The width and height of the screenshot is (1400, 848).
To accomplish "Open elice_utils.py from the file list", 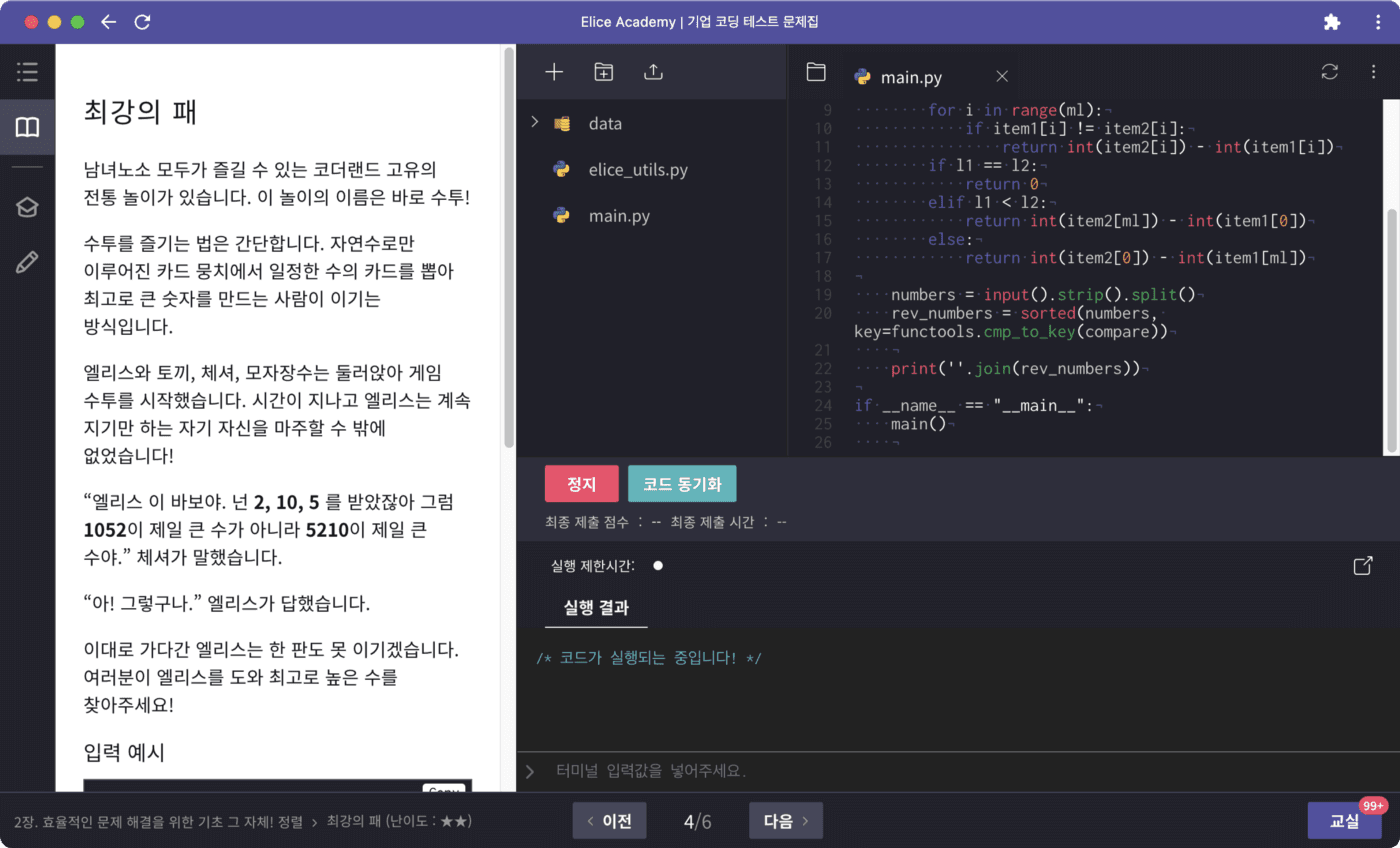I will click(640, 169).
